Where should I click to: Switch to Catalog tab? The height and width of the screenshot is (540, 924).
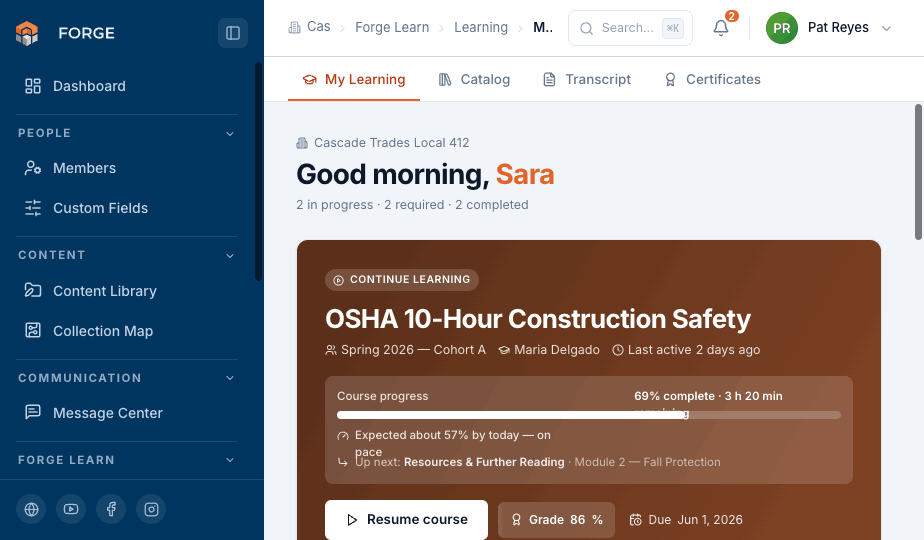(474, 80)
